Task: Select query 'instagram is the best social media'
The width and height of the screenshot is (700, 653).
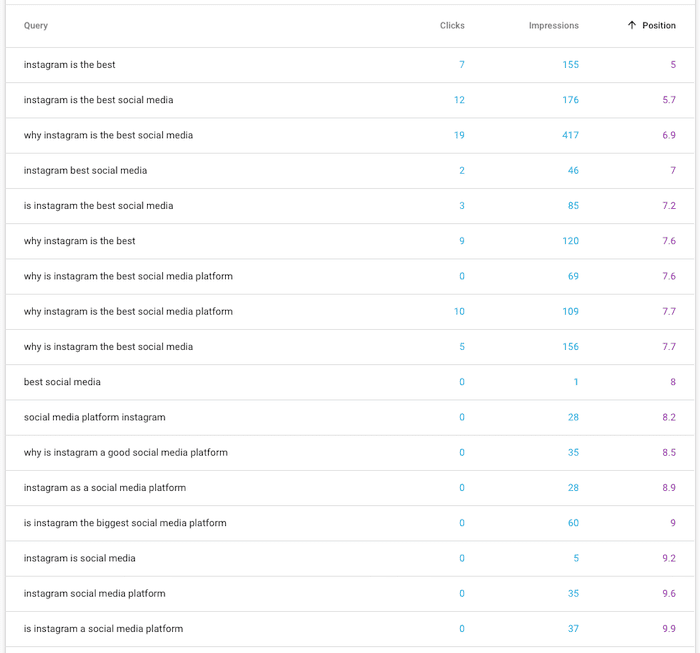Action: [98, 100]
